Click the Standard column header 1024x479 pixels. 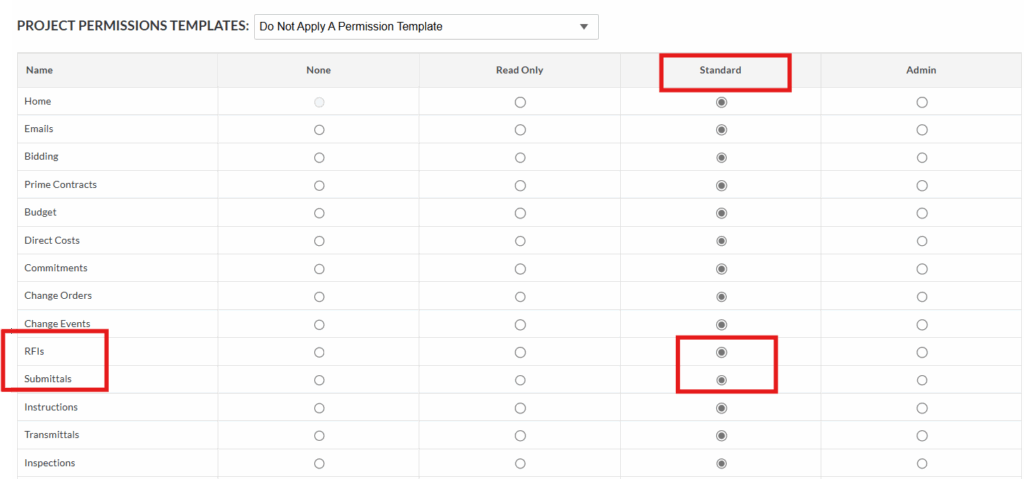tap(720, 71)
